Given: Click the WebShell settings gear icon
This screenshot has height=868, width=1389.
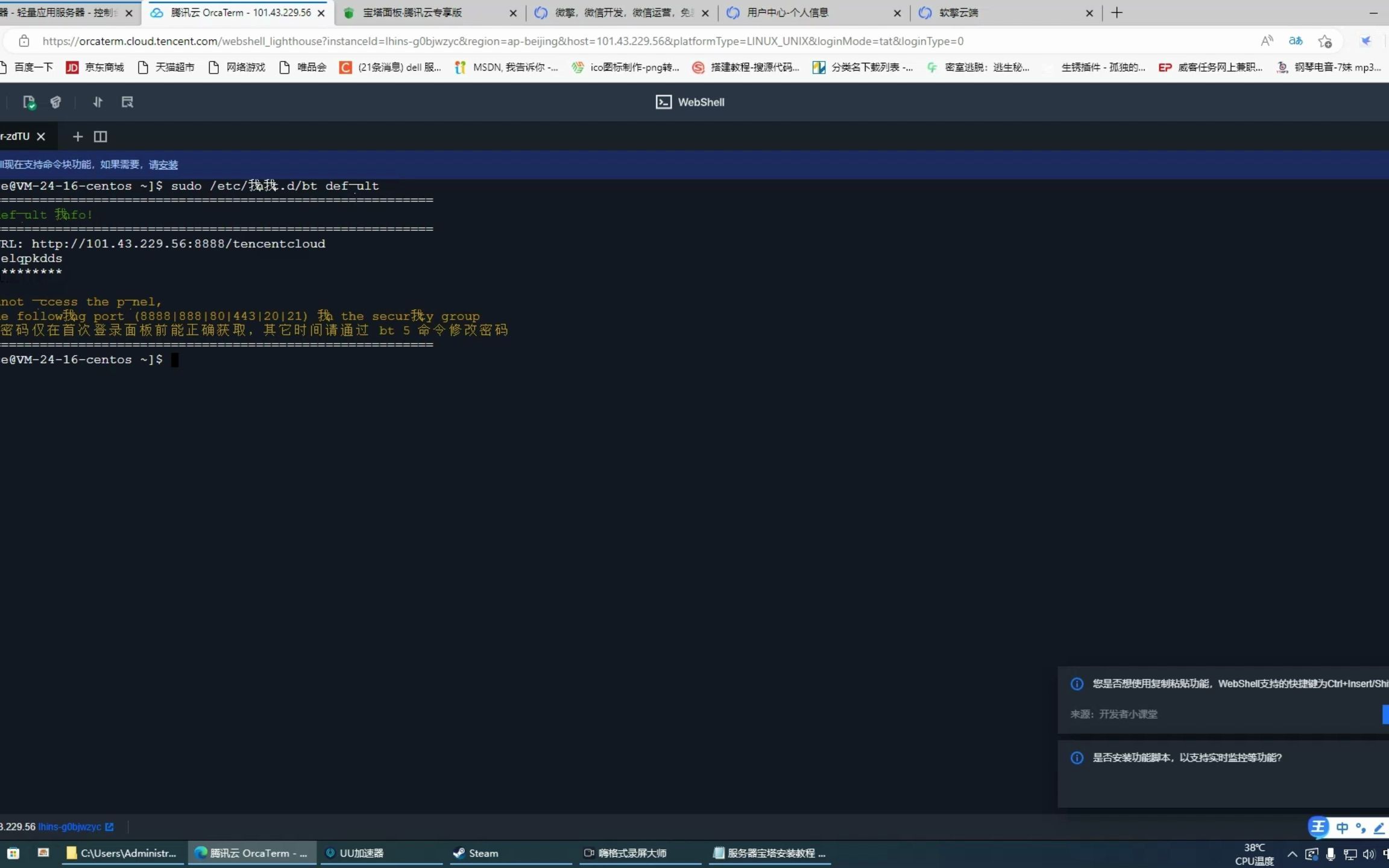Looking at the screenshot, I should (127, 101).
